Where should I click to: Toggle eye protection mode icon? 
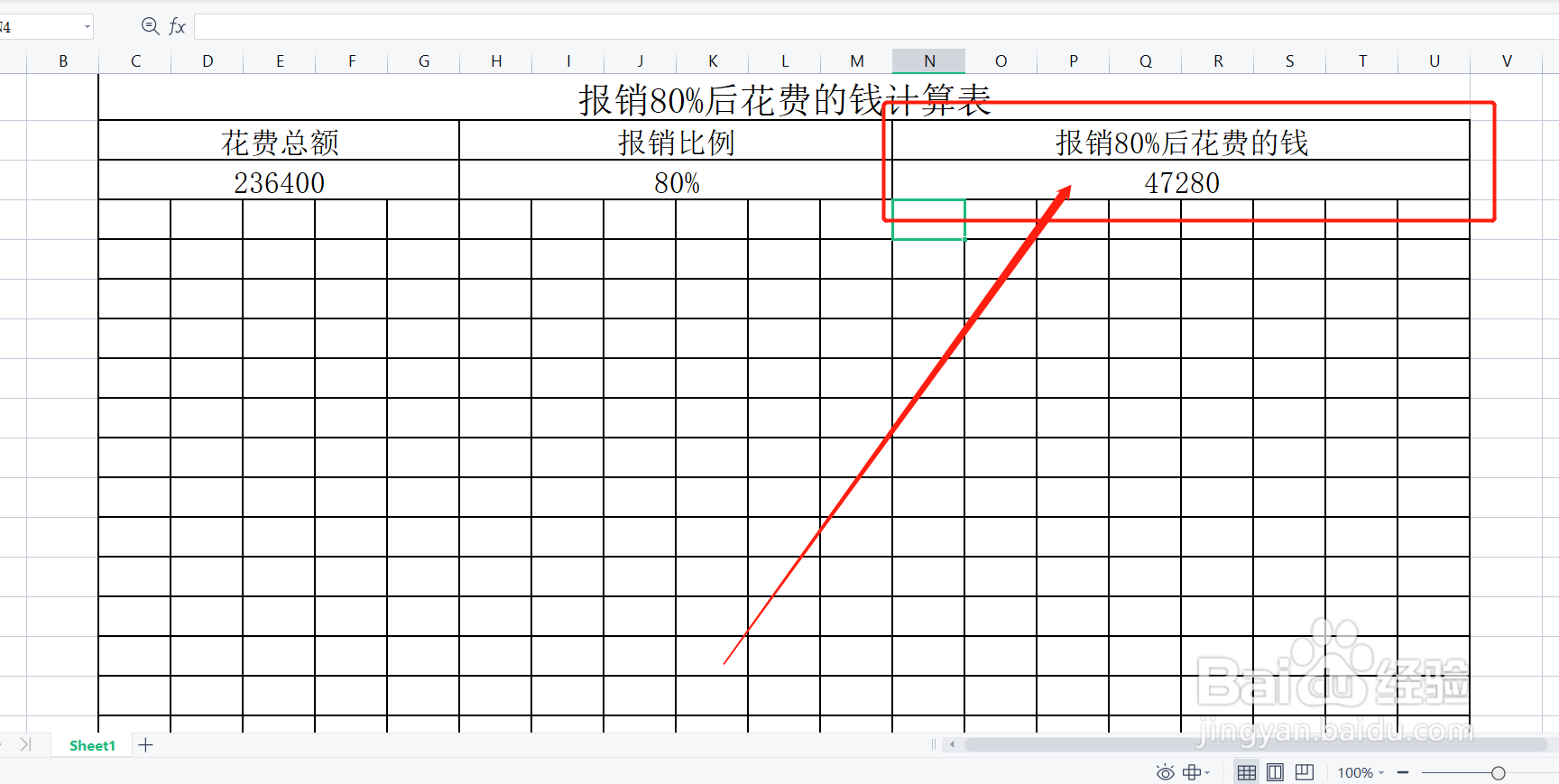point(1165,772)
